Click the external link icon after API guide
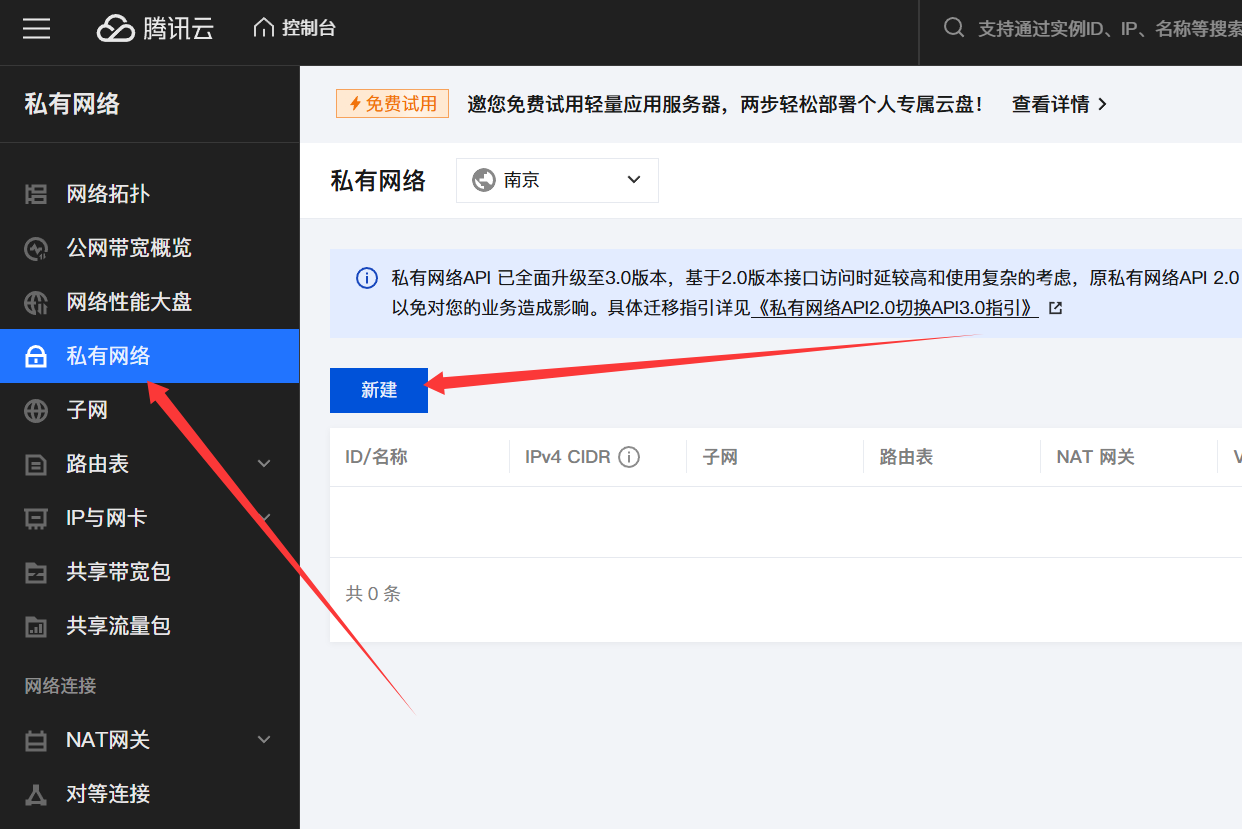 pyautogui.click(x=1055, y=308)
